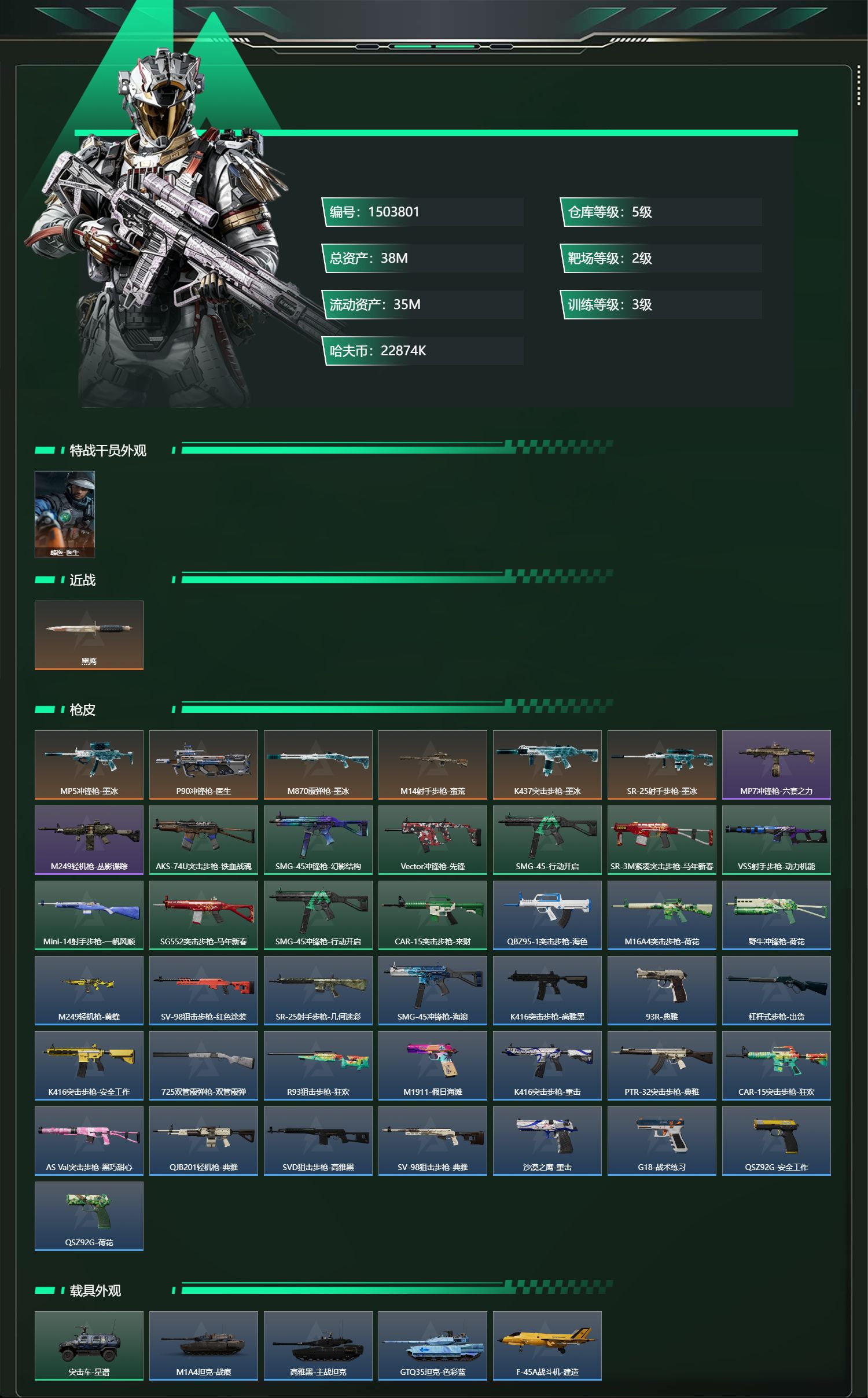Viewport: 868px width, 1398px height.
Task: Click the Mini-14射手步枪-一帆风顺 skin
Action: click(89, 915)
